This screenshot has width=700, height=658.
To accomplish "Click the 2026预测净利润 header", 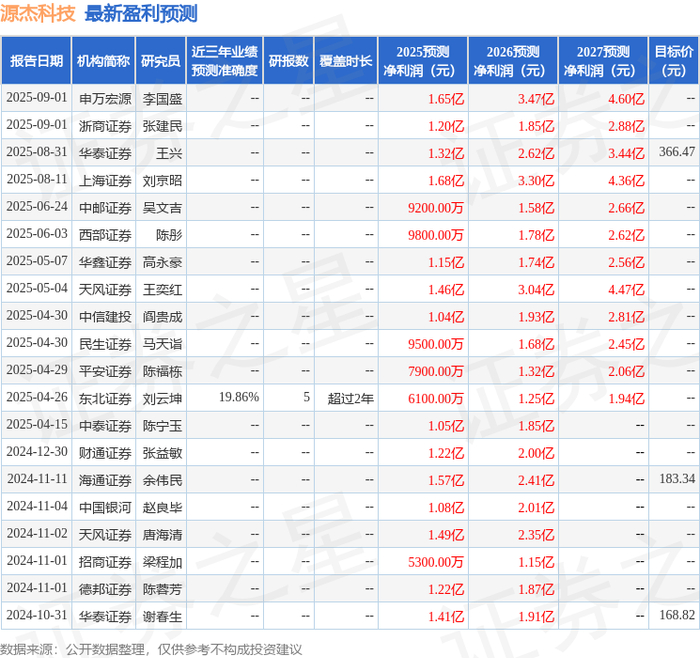I will 513,61.
